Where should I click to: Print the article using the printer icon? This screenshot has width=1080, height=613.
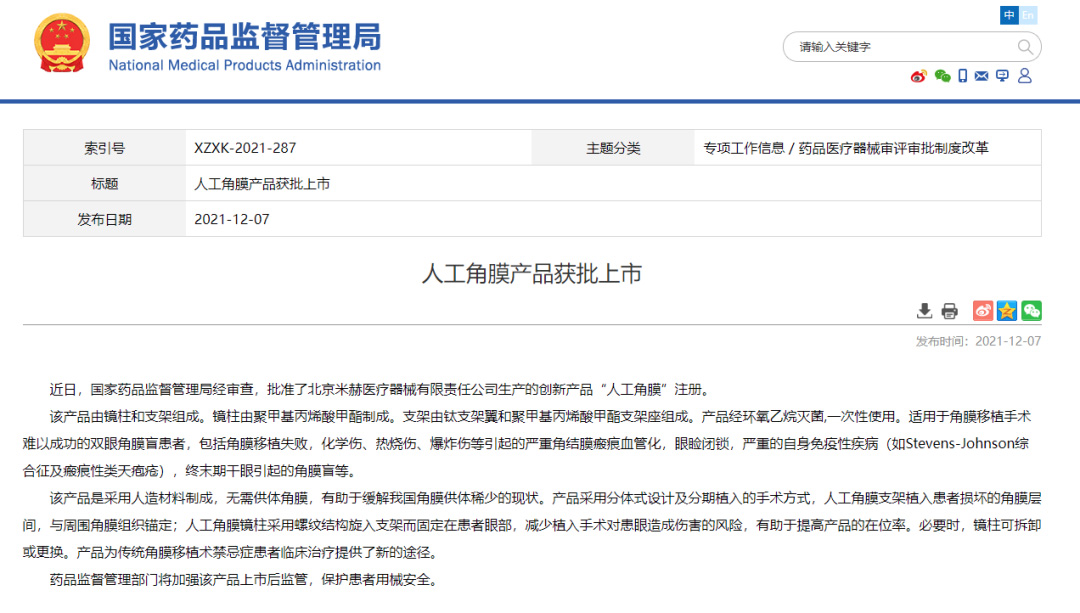click(x=949, y=310)
